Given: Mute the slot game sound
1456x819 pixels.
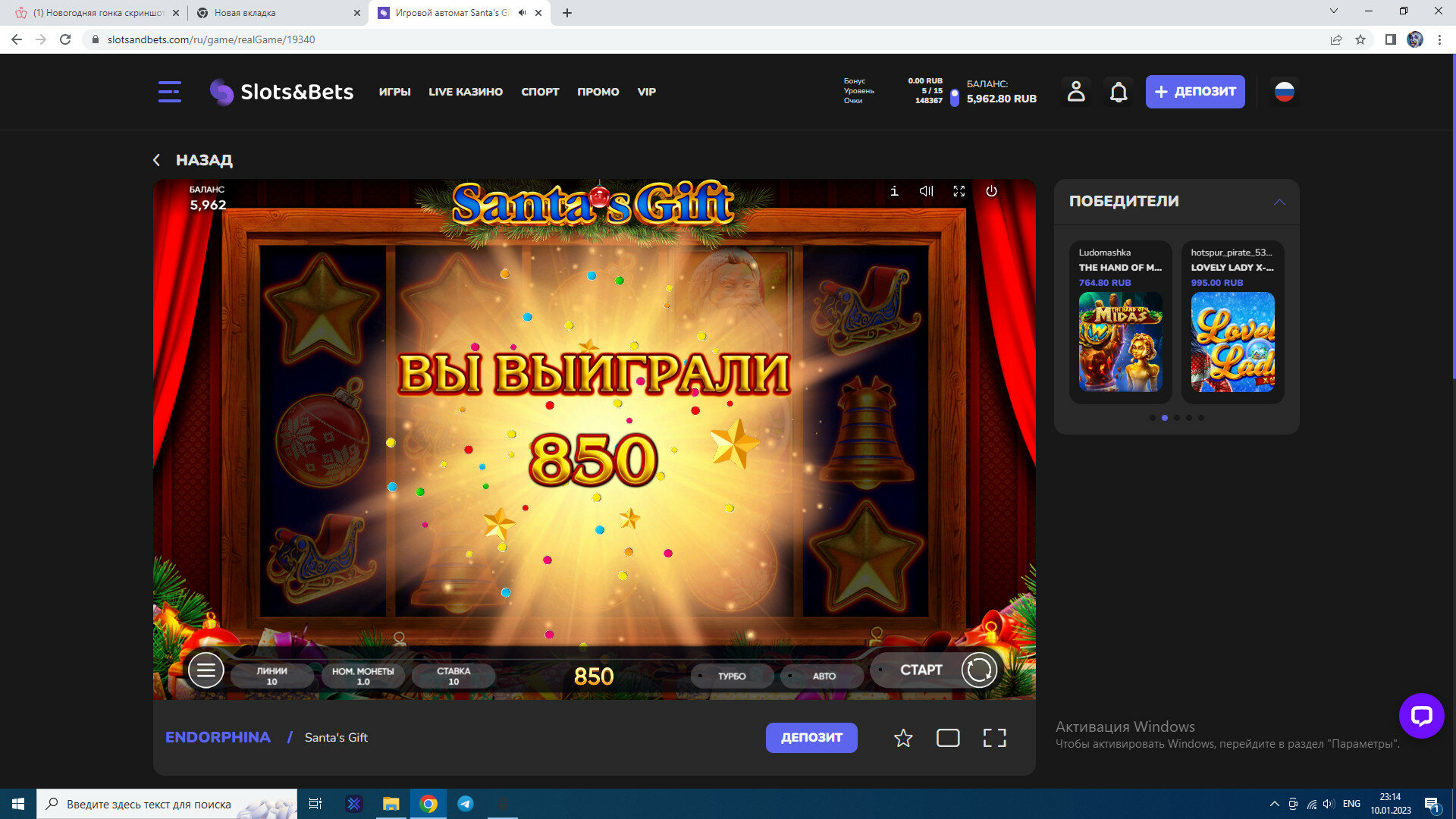Looking at the screenshot, I should coord(926,191).
